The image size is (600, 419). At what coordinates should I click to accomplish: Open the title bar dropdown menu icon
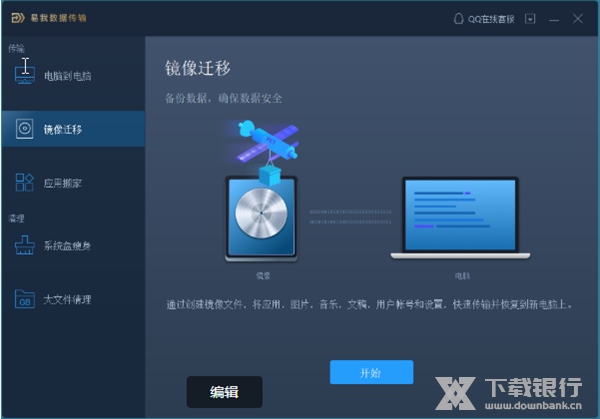(x=530, y=19)
